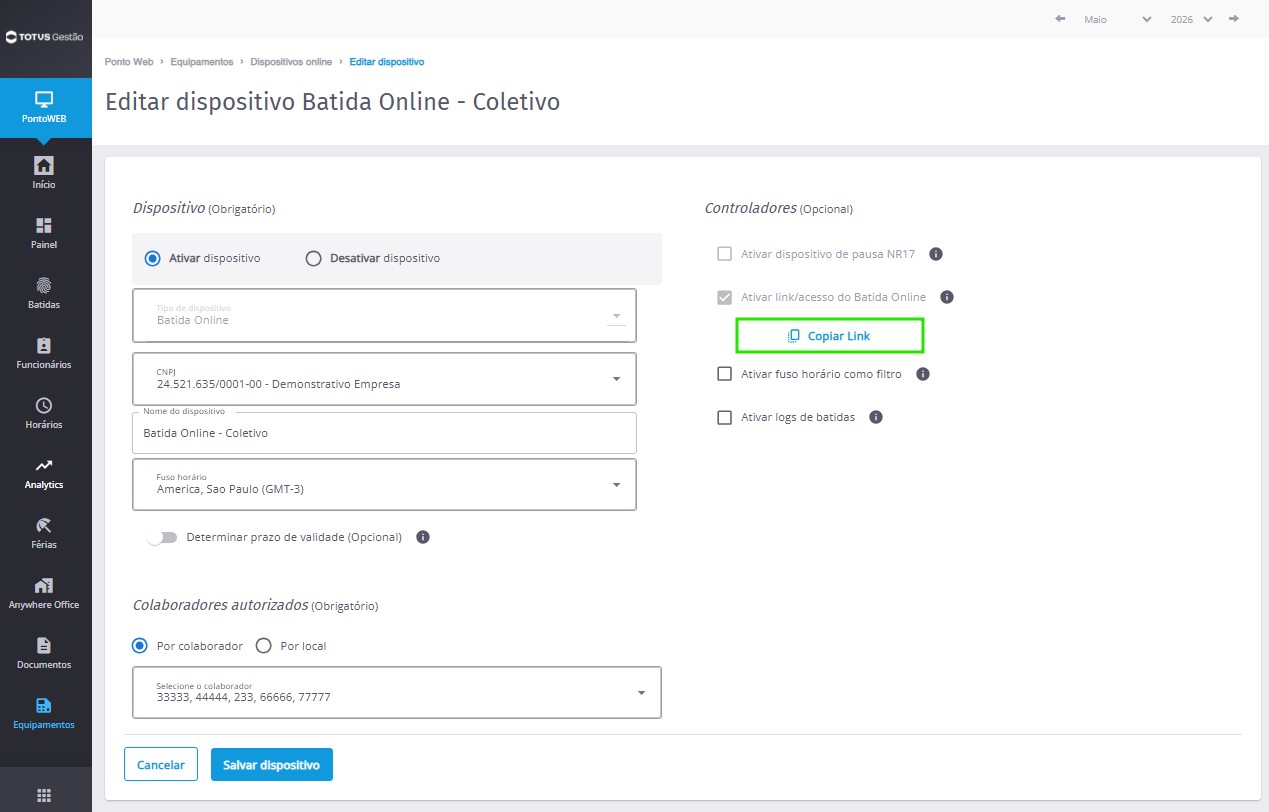Open Funcionários in the sidebar
Viewport: 1269px width, 812px height.
(45, 352)
